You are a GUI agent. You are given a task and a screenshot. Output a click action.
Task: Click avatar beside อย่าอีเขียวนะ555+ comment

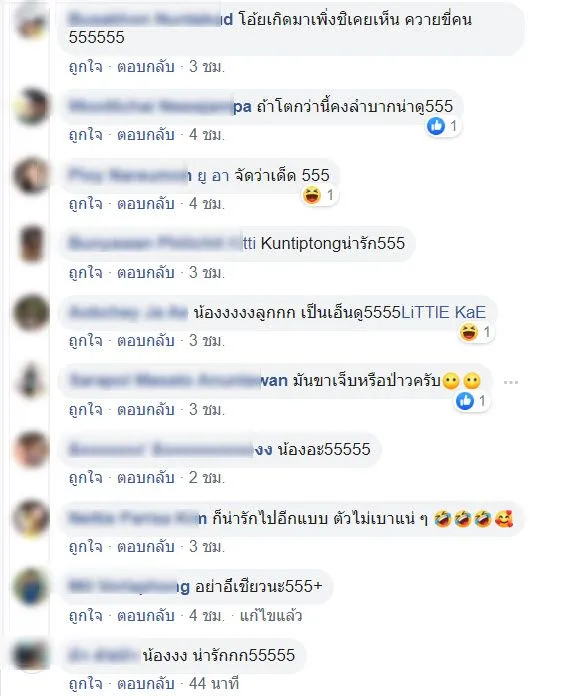(x=31, y=586)
